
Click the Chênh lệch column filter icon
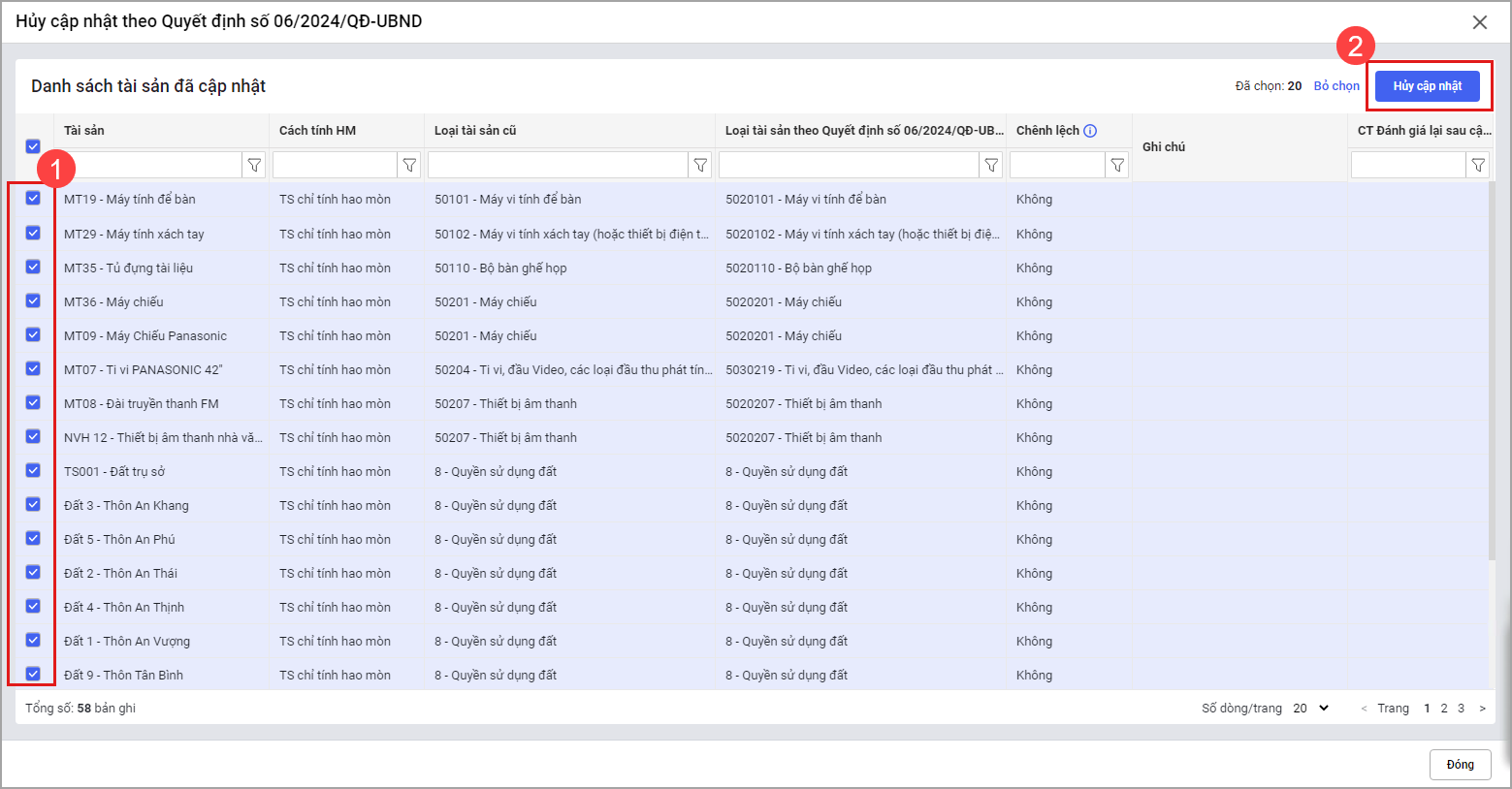click(1117, 166)
